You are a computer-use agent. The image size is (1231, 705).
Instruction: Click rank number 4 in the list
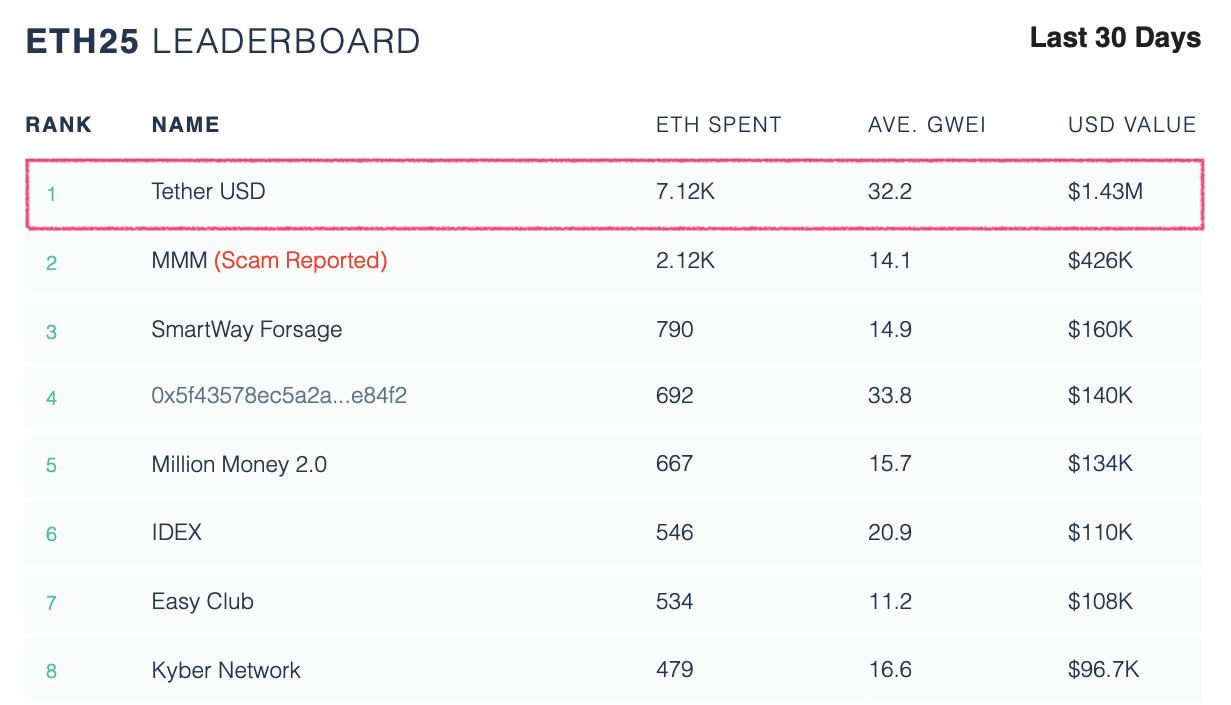(51, 398)
